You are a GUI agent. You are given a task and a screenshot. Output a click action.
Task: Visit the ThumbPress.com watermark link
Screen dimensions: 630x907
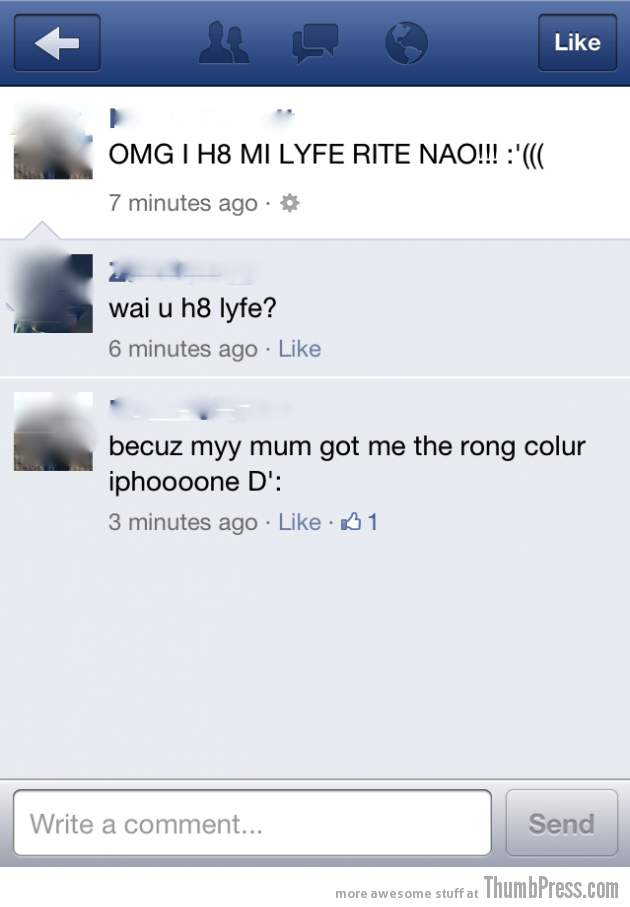pyautogui.click(x=551, y=887)
